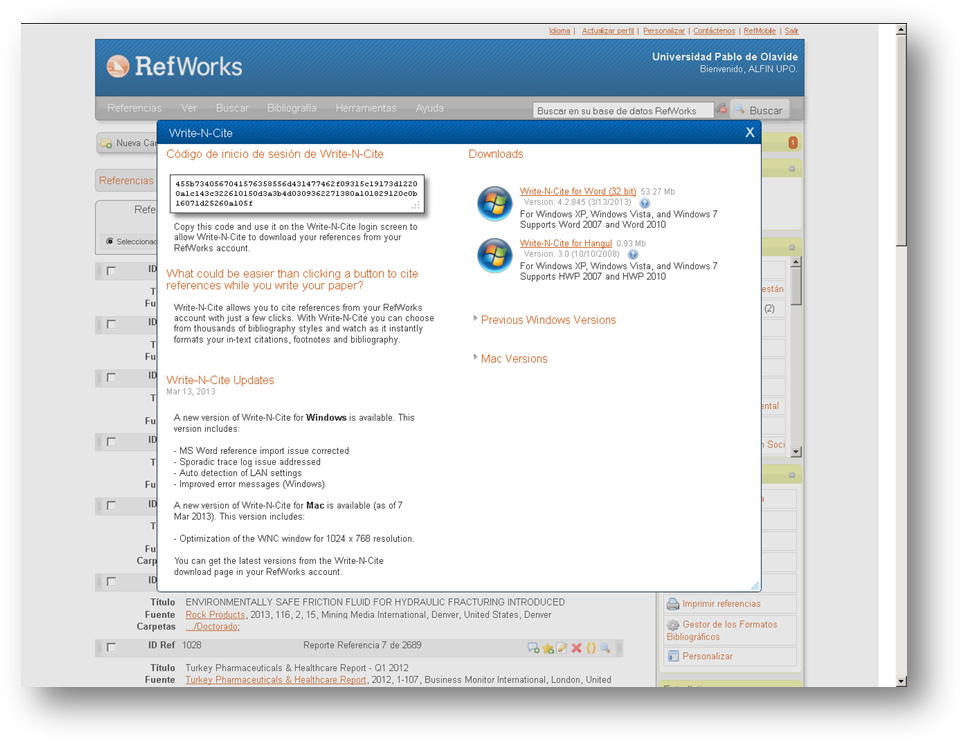The image size is (962, 742).
Task: Click the Salir logout link
Action: 791,31
